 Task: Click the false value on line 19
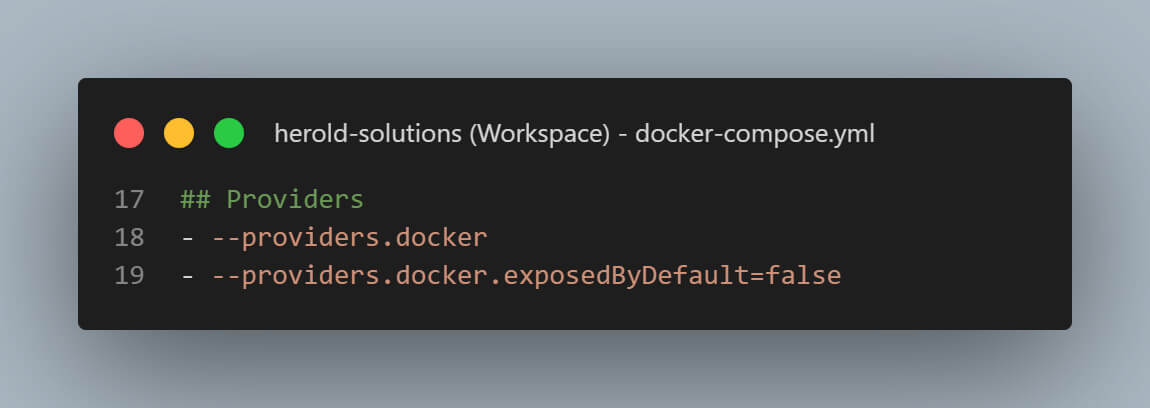[803, 275]
